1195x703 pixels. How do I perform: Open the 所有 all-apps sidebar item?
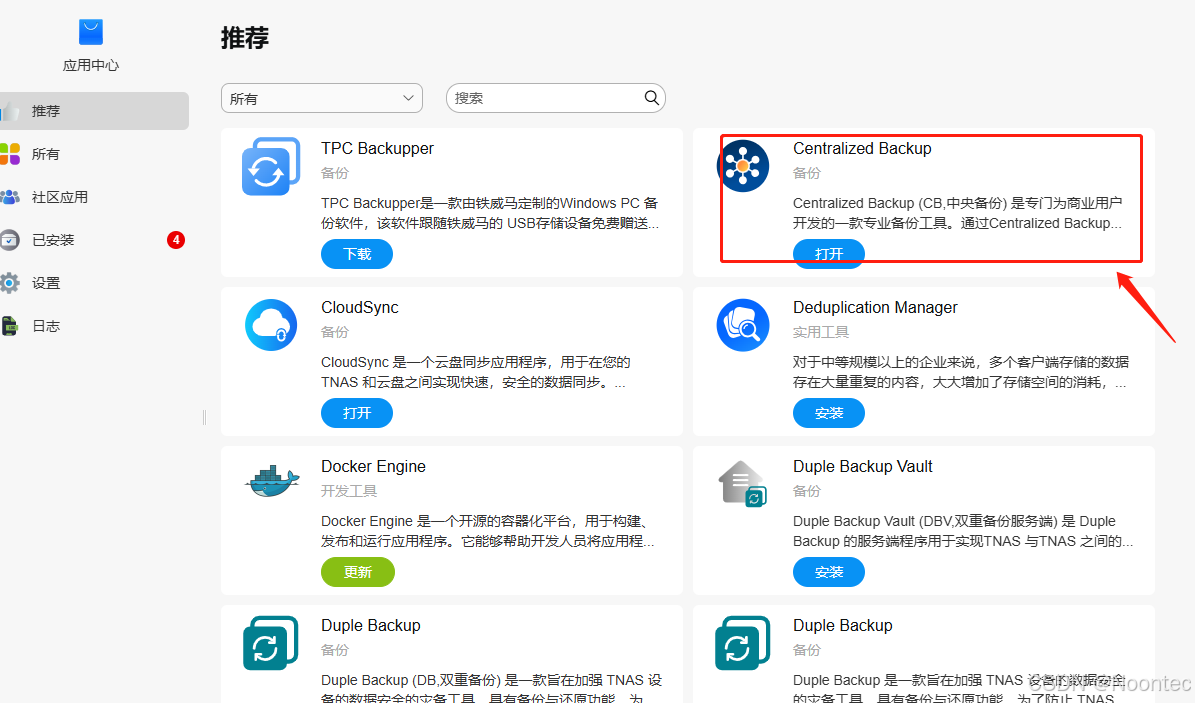click(x=95, y=154)
